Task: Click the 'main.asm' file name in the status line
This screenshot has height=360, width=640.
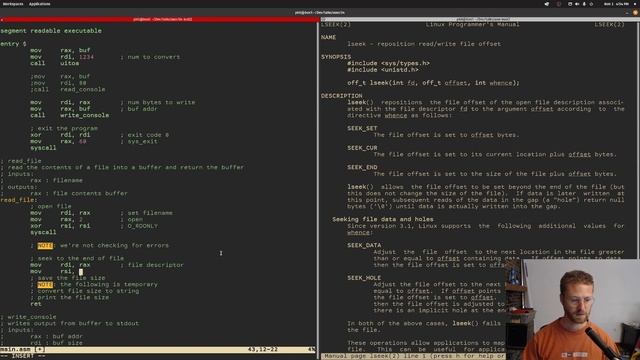Action: [x=15, y=349]
